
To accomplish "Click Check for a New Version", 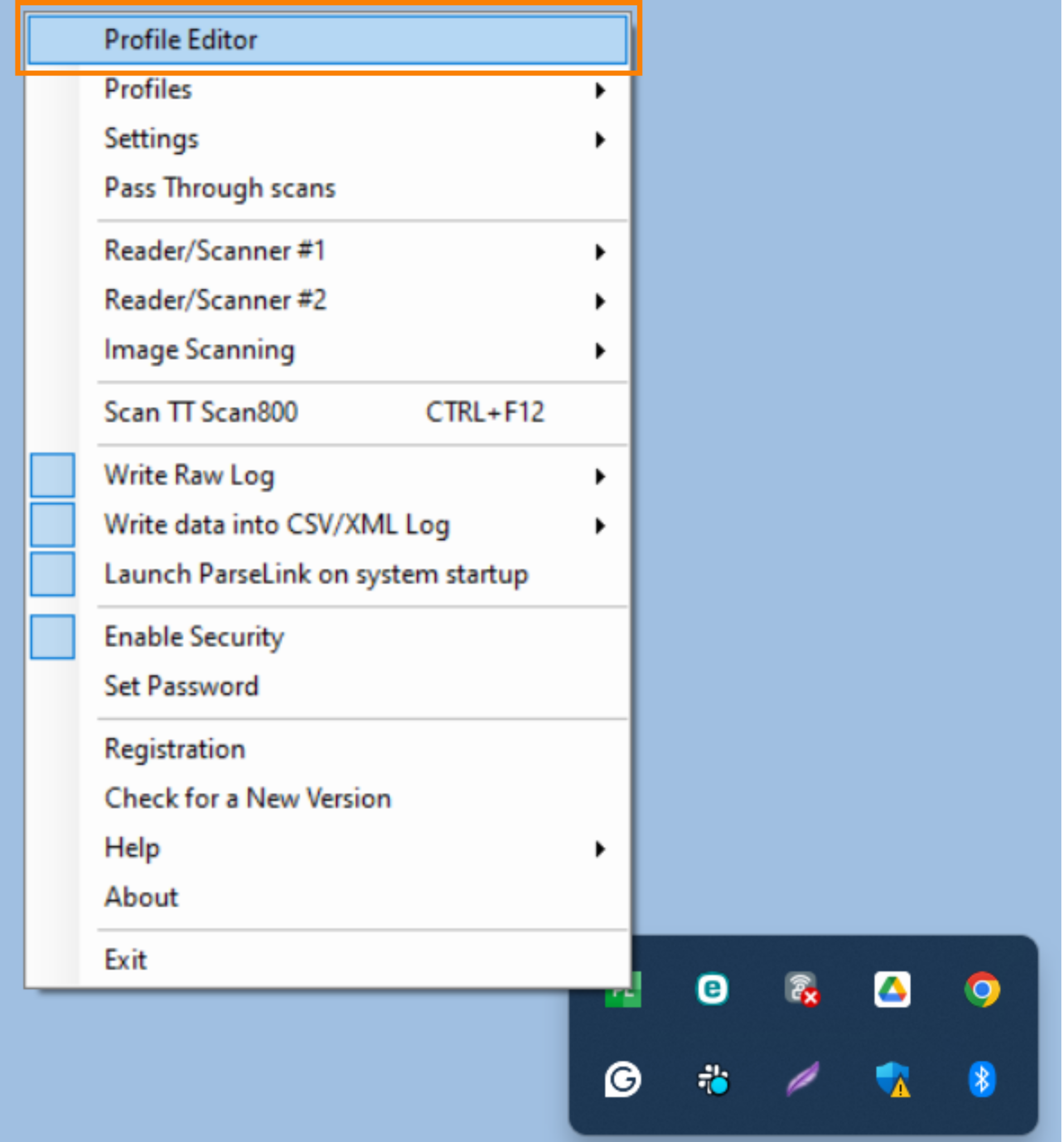I will click(x=247, y=798).
